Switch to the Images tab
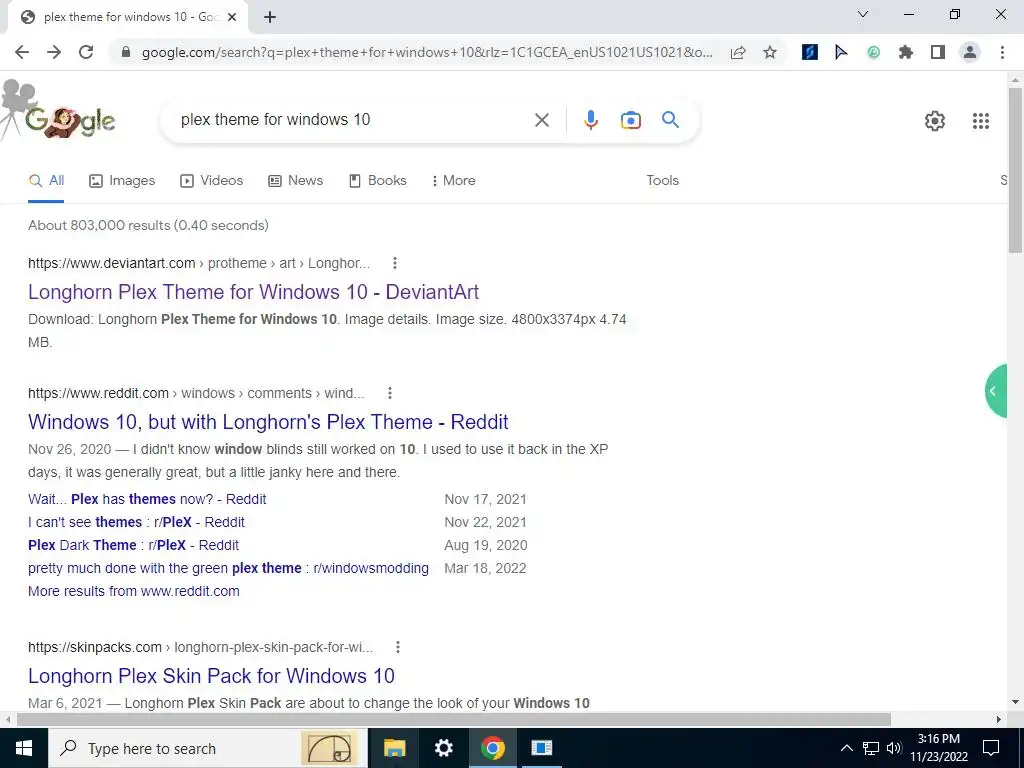Screen dimensions: 1024x768 (122, 181)
